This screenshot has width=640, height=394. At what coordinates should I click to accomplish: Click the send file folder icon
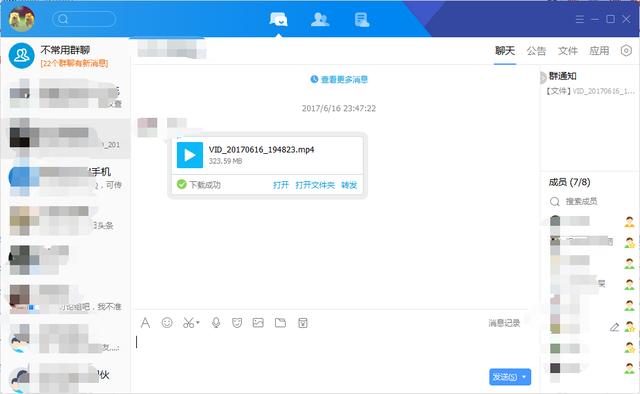coord(280,323)
